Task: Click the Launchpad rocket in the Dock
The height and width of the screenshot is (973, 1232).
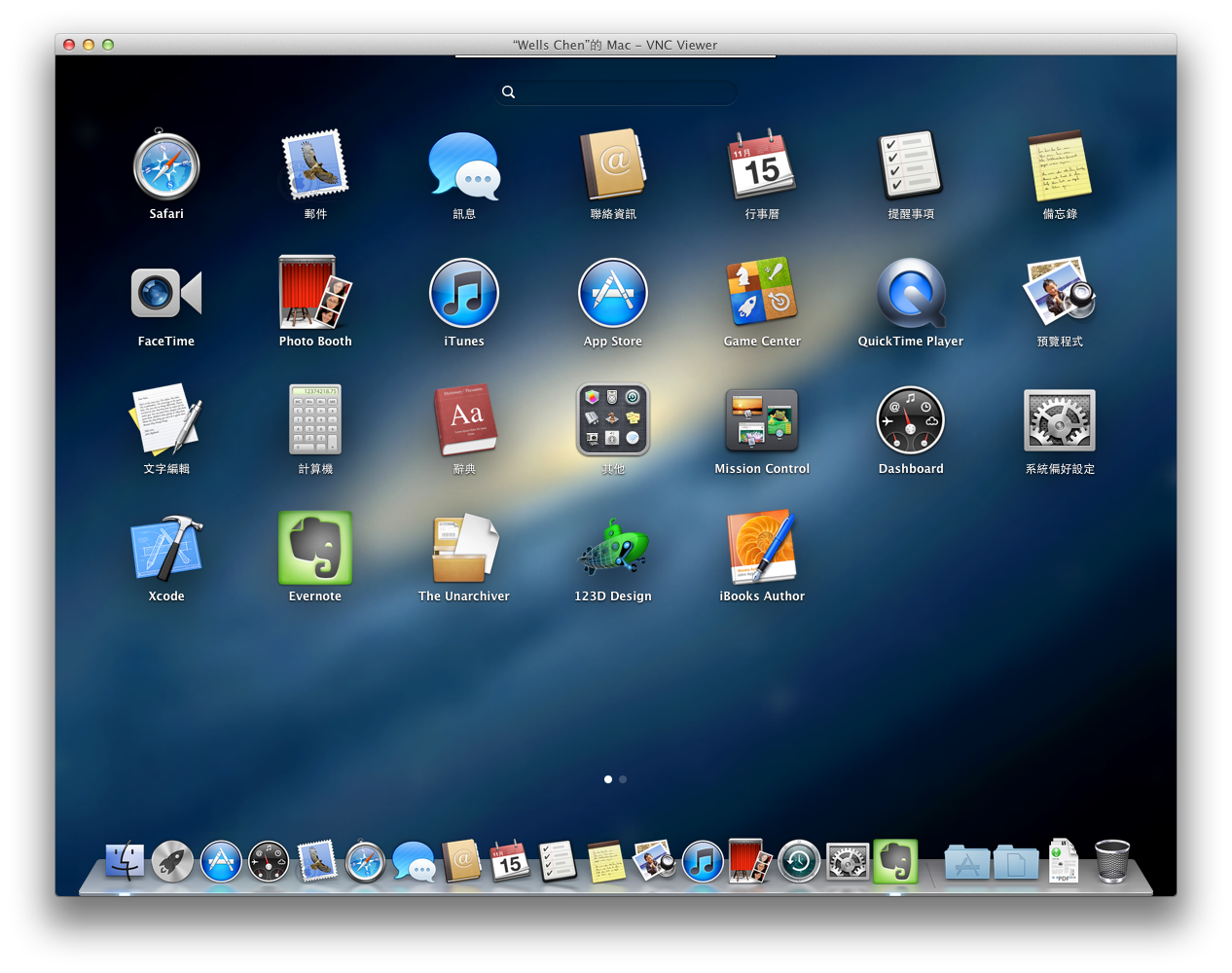Action: 172,861
